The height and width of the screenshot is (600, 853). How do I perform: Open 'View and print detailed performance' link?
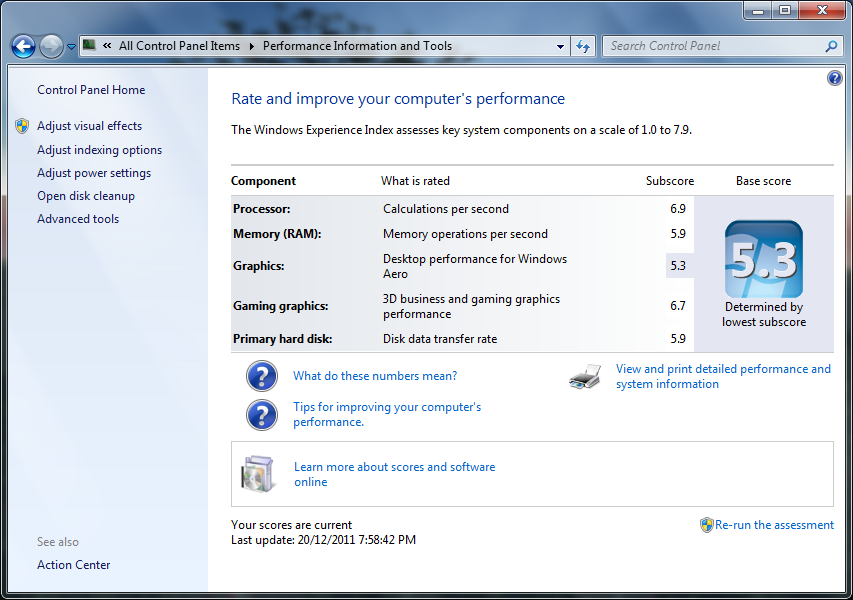point(723,376)
